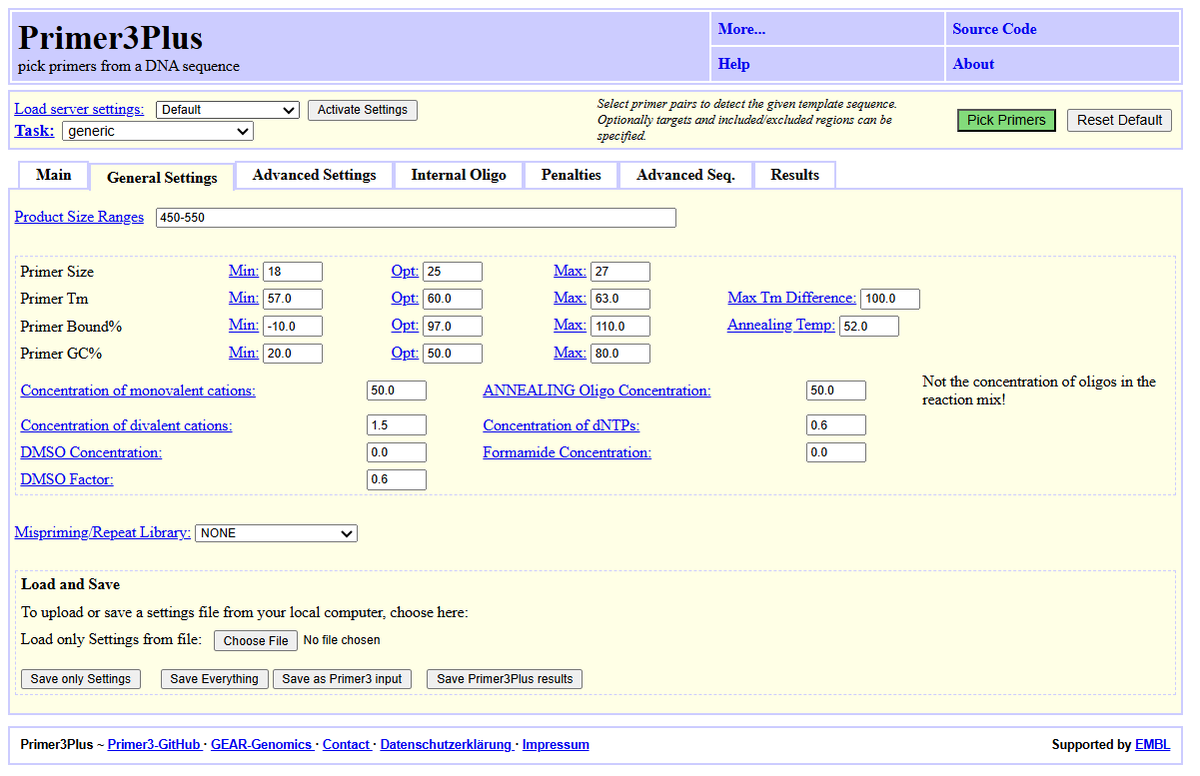Image resolution: width=1200 pixels, height=776 pixels.
Task: Open the Annealing Temp link
Action: pyautogui.click(x=781, y=325)
